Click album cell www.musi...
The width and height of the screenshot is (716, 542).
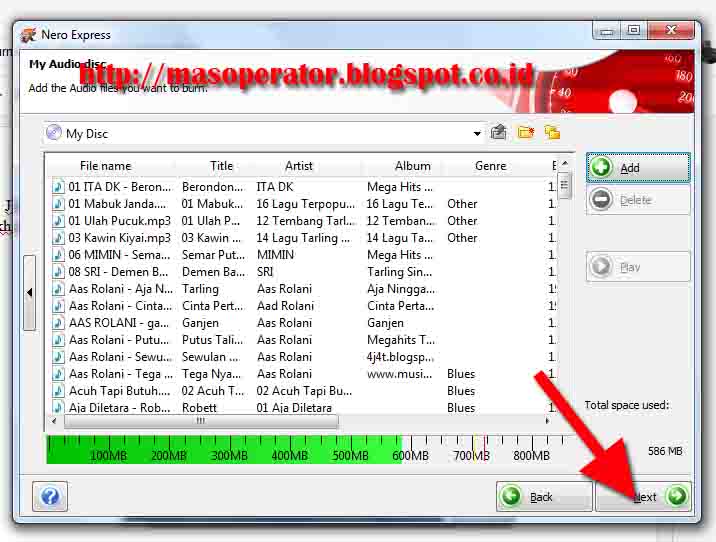(399, 374)
